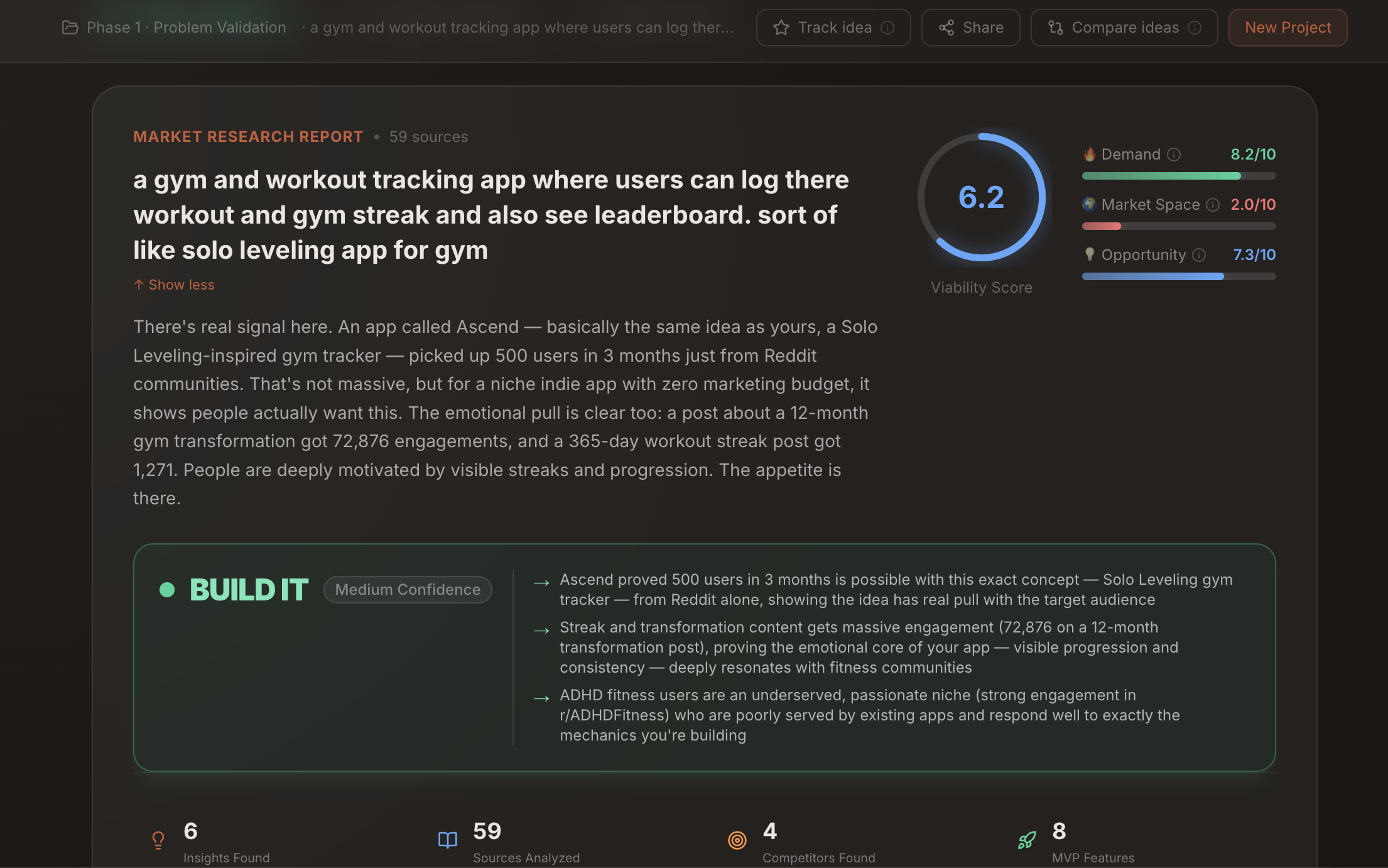The width and height of the screenshot is (1388, 868).
Task: Click the Insights Found lightbulb icon
Action: pos(158,840)
